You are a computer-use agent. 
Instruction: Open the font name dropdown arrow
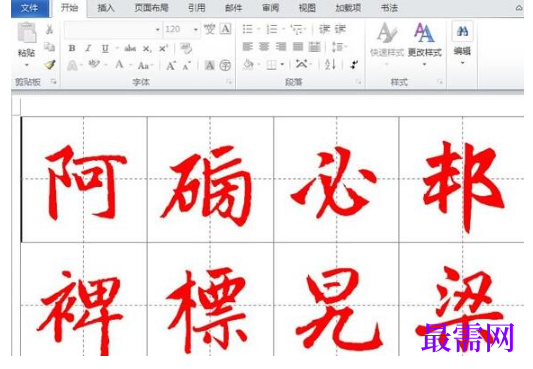click(x=158, y=30)
